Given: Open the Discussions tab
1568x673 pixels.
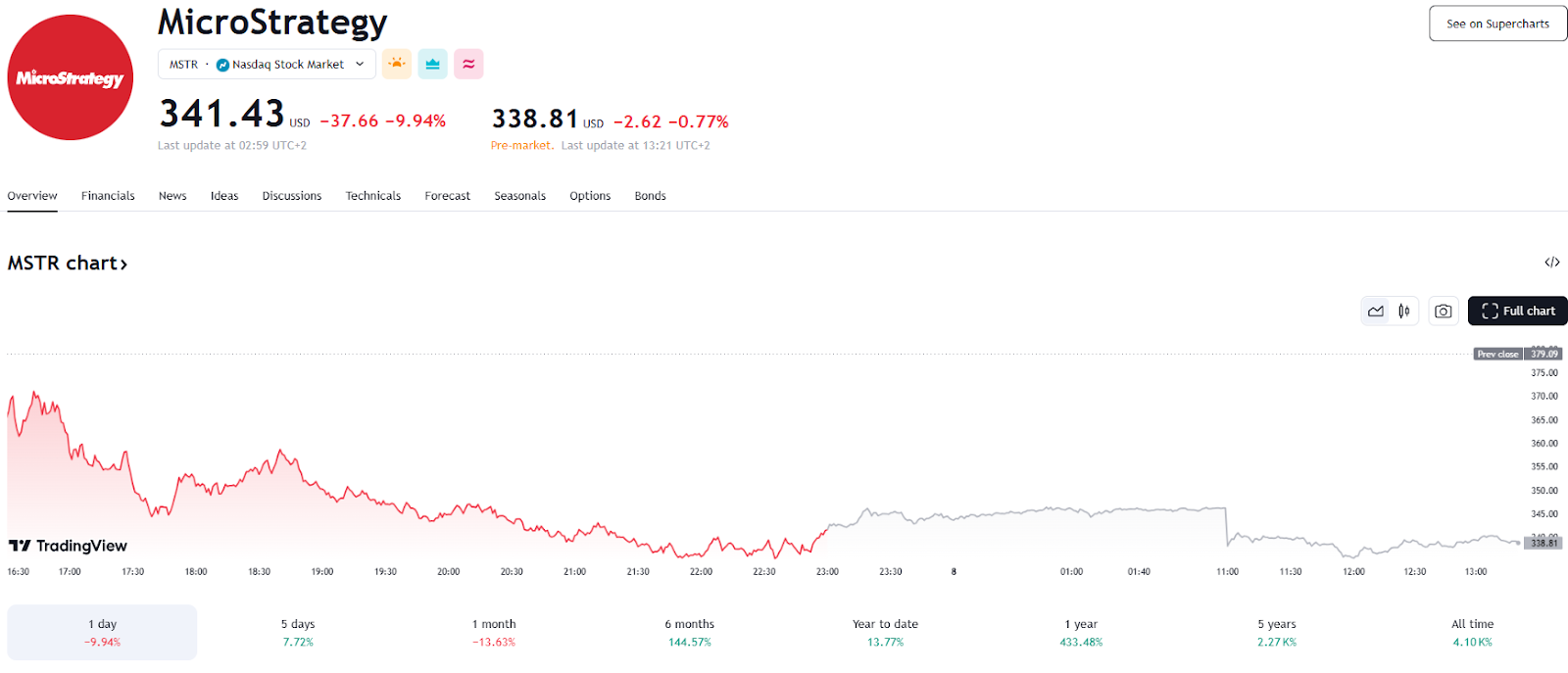Looking at the screenshot, I should tap(292, 196).
